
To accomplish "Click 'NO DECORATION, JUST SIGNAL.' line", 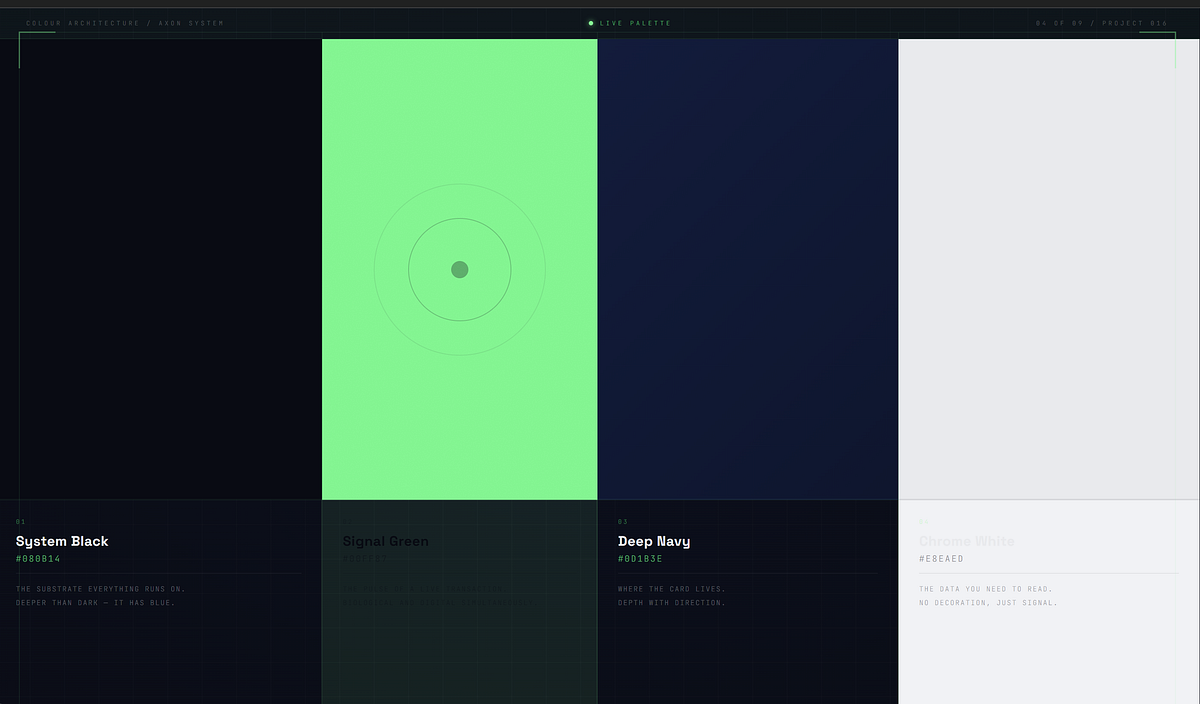I will (x=988, y=603).
